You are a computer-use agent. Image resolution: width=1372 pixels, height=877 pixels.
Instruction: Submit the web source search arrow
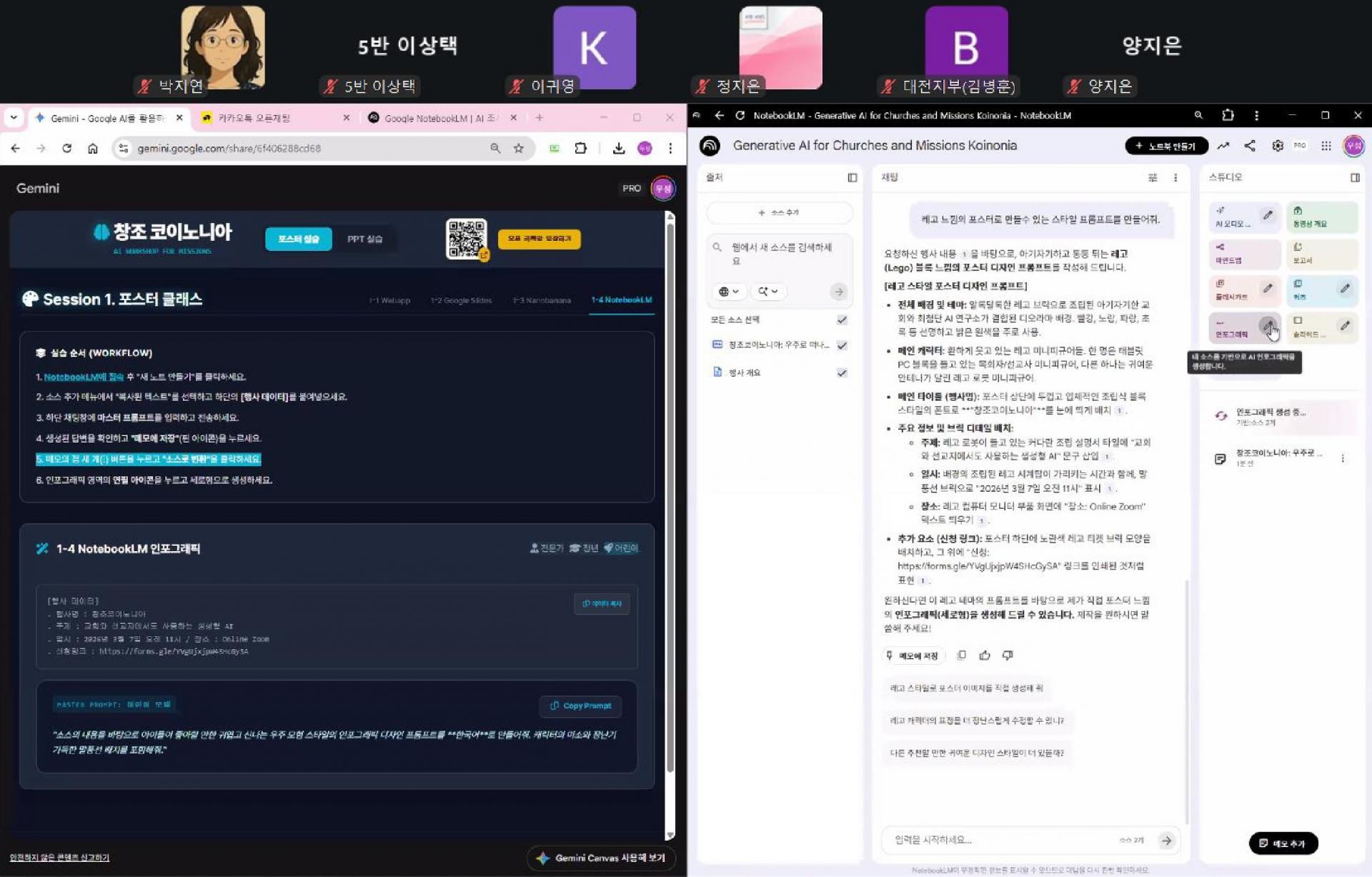[839, 292]
